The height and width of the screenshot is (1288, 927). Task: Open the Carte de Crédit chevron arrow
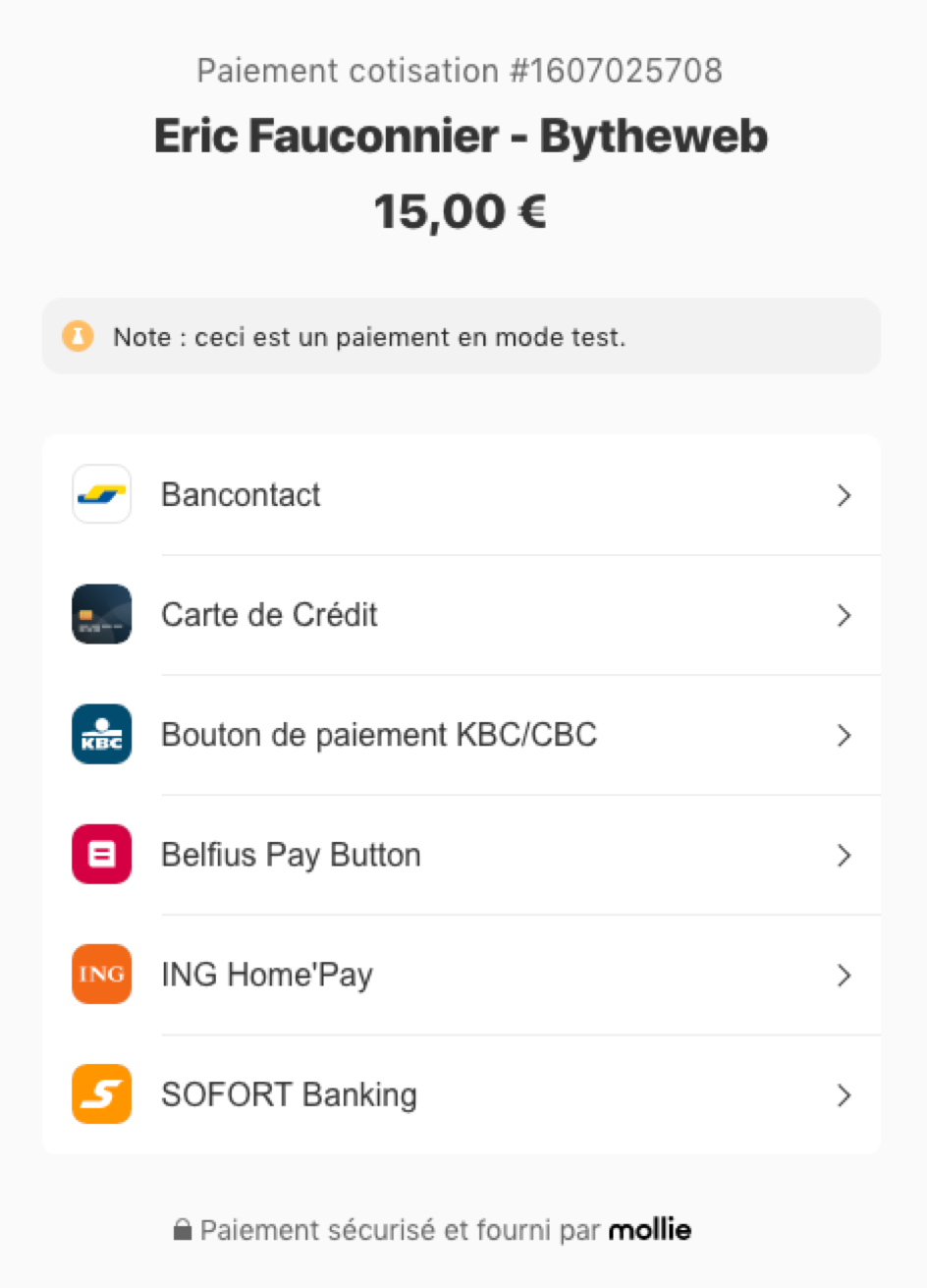[844, 615]
